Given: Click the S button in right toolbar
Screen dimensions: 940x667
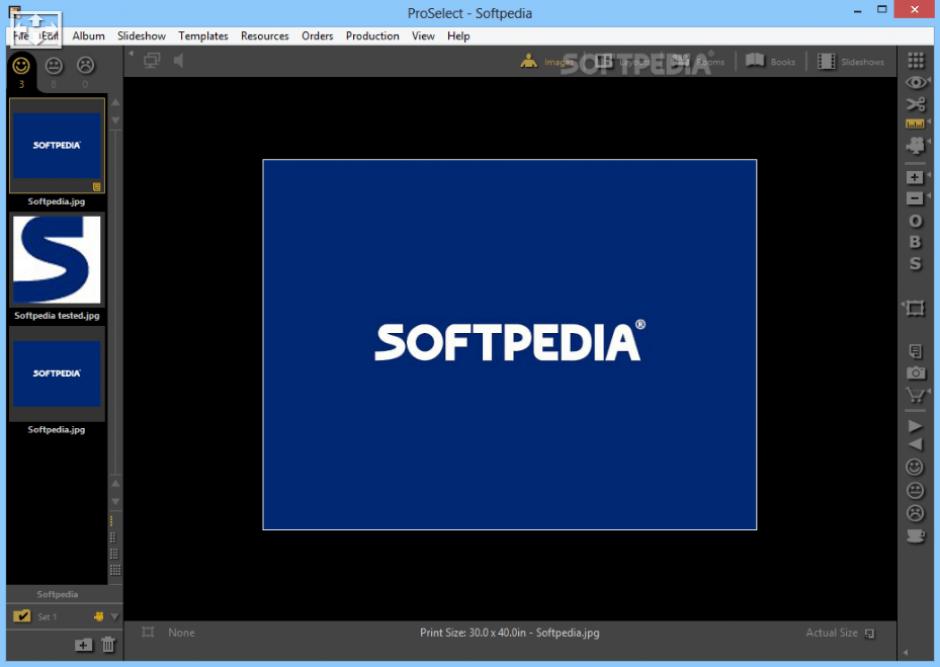Looking at the screenshot, I should [915, 263].
